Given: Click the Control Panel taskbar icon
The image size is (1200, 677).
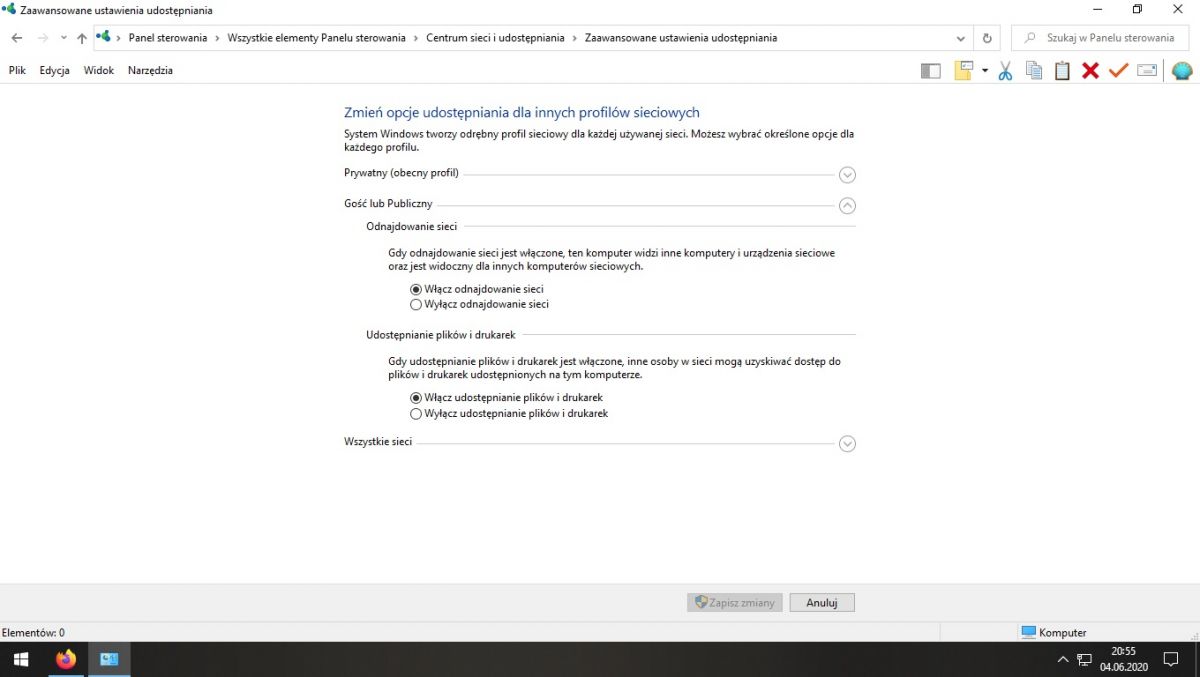Looking at the screenshot, I should (x=109, y=660).
